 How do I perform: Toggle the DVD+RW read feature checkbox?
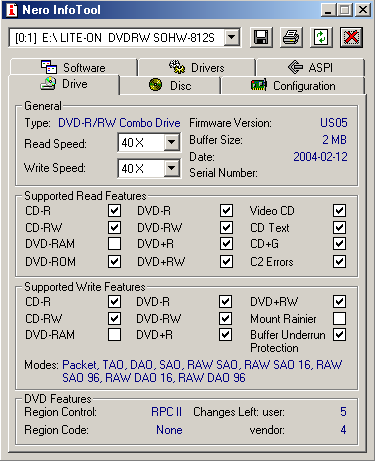pyautogui.click(x=226, y=261)
